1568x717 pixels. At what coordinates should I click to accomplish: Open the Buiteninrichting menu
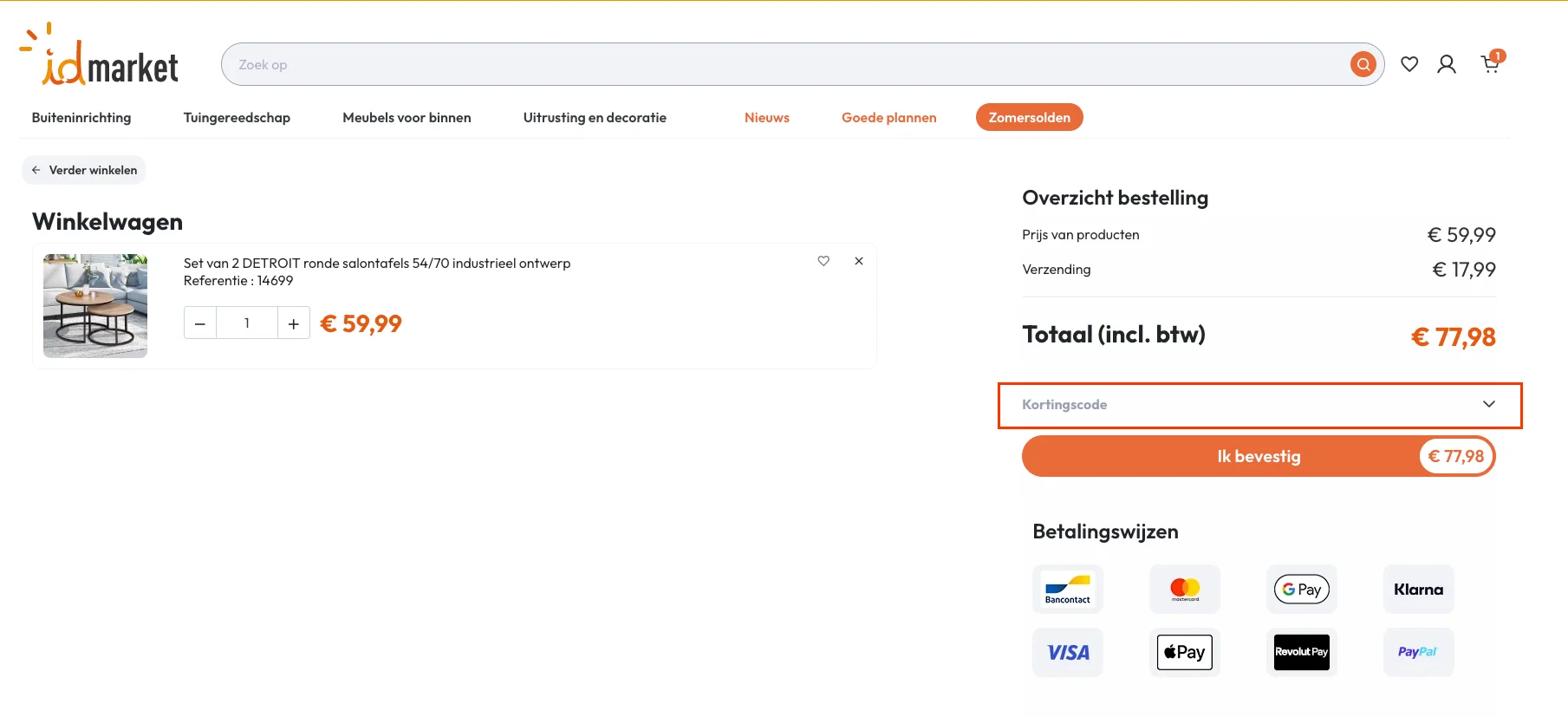point(81,118)
